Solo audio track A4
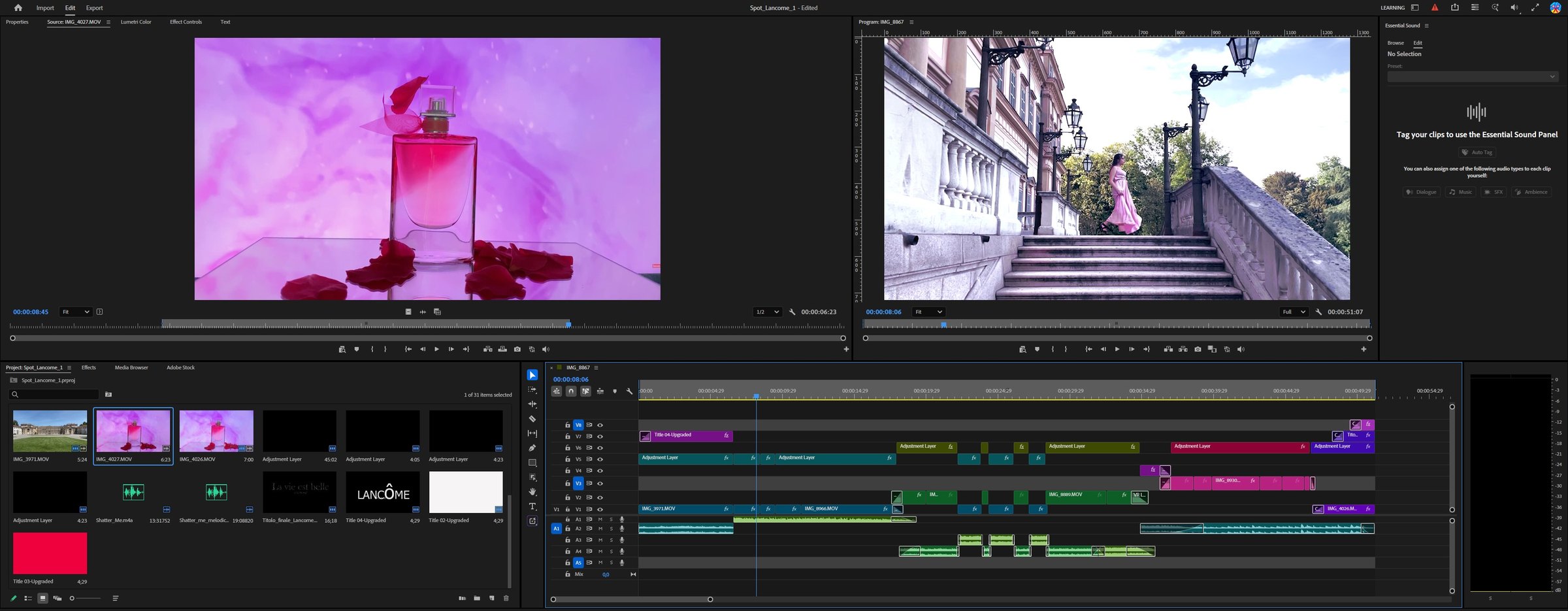 click(x=612, y=552)
